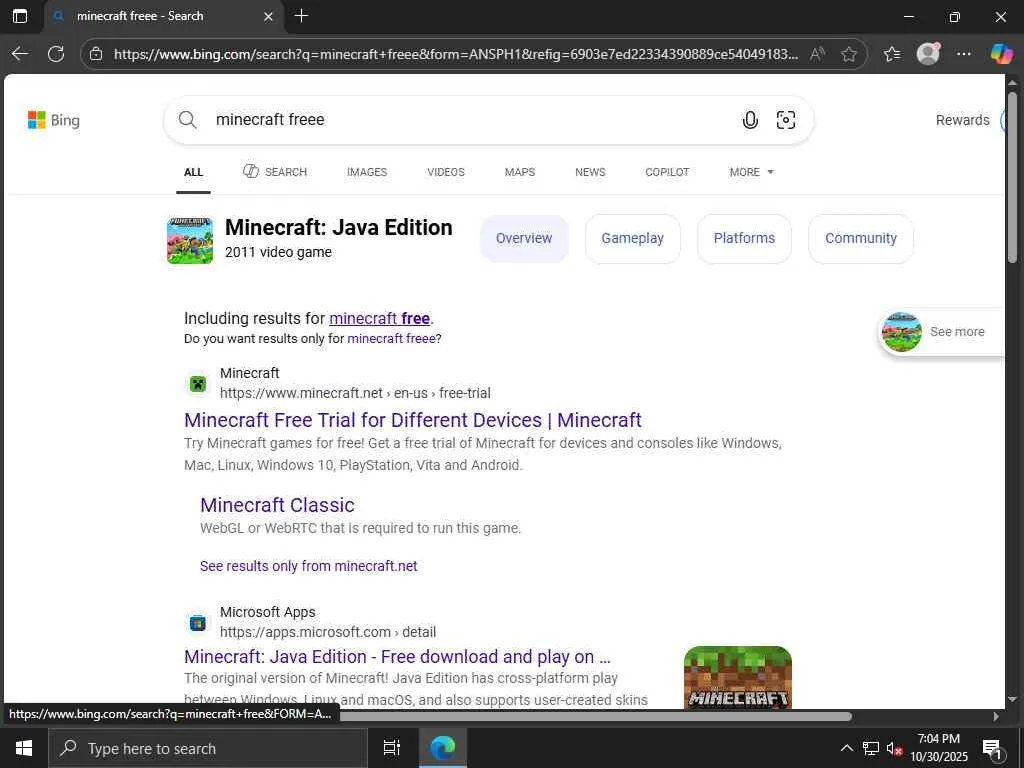
Task: View site information lock icon
Action: pyautogui.click(x=96, y=54)
